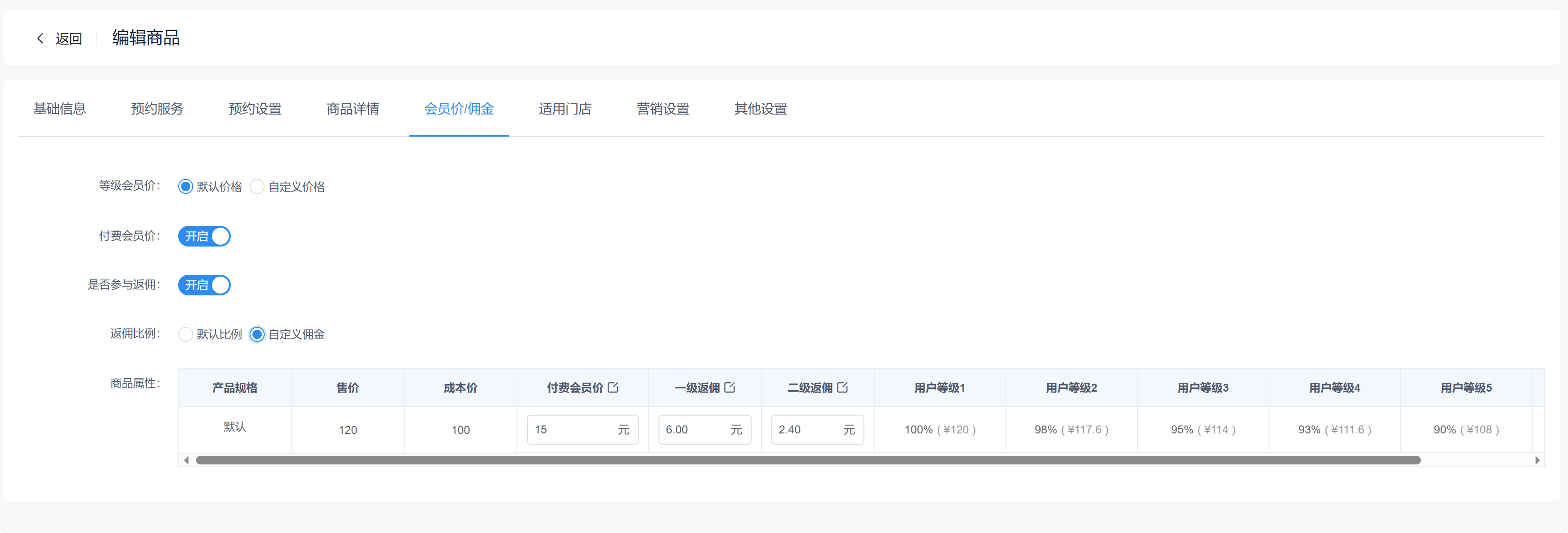
Task: Select 自定义价格 radio button
Action: 257,187
